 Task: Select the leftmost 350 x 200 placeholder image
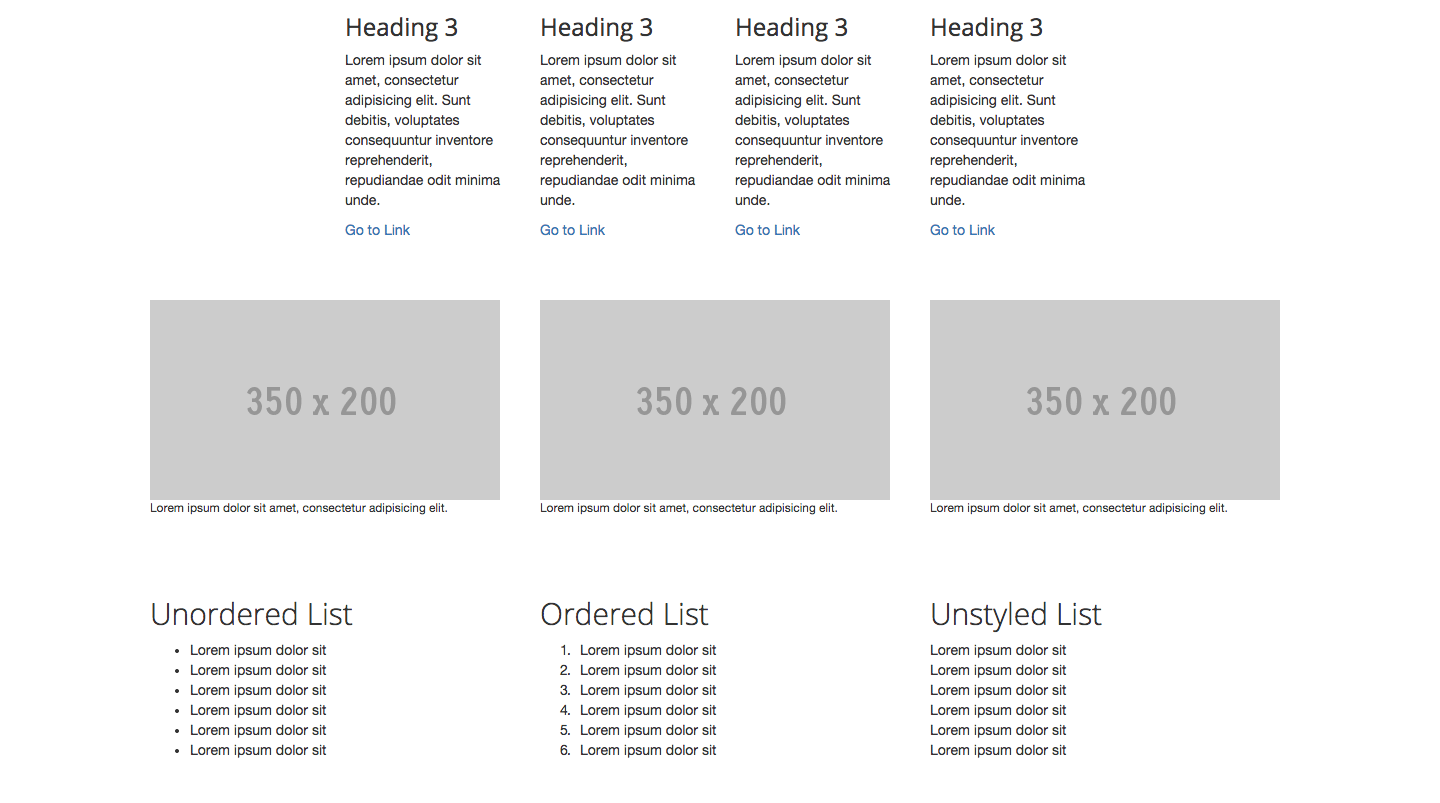pos(325,400)
